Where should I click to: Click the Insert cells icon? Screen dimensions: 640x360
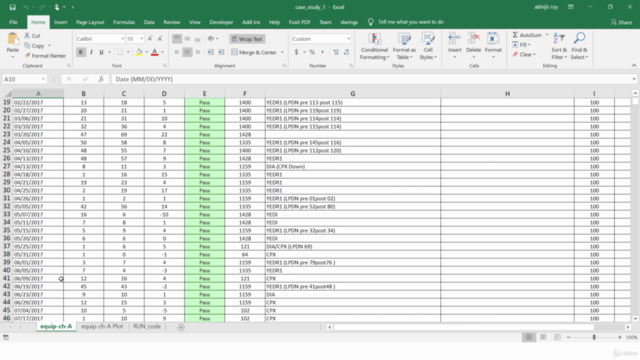[x=454, y=39]
